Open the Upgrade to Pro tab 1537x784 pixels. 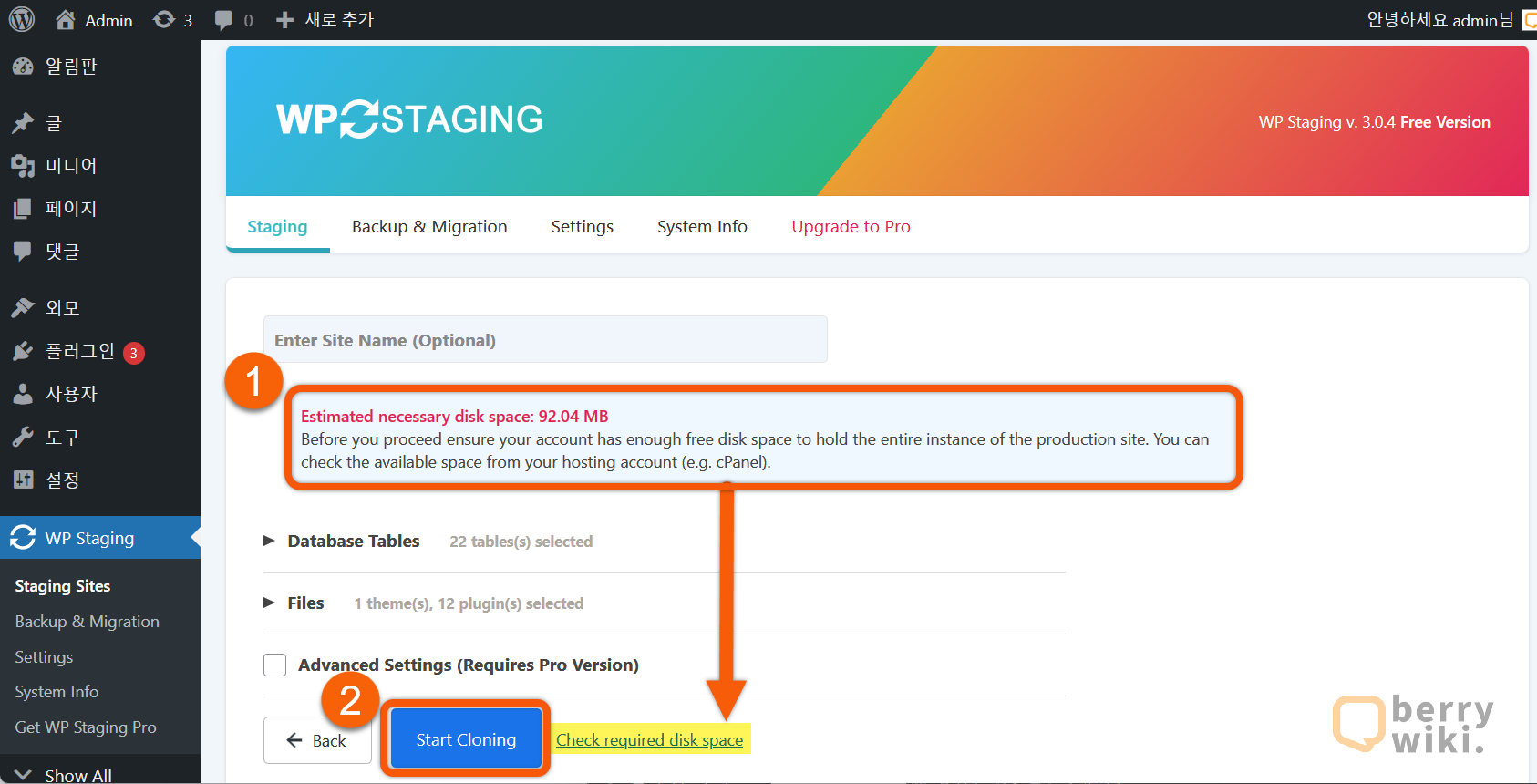[x=851, y=226]
